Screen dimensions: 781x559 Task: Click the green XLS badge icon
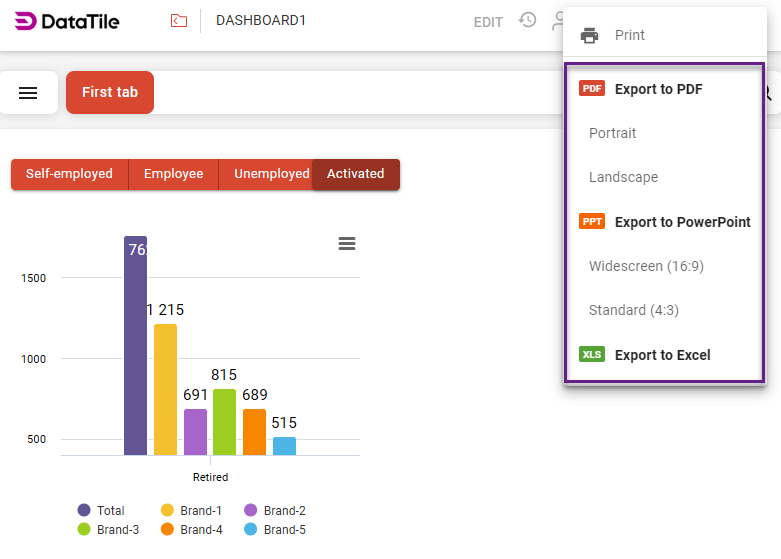click(592, 355)
